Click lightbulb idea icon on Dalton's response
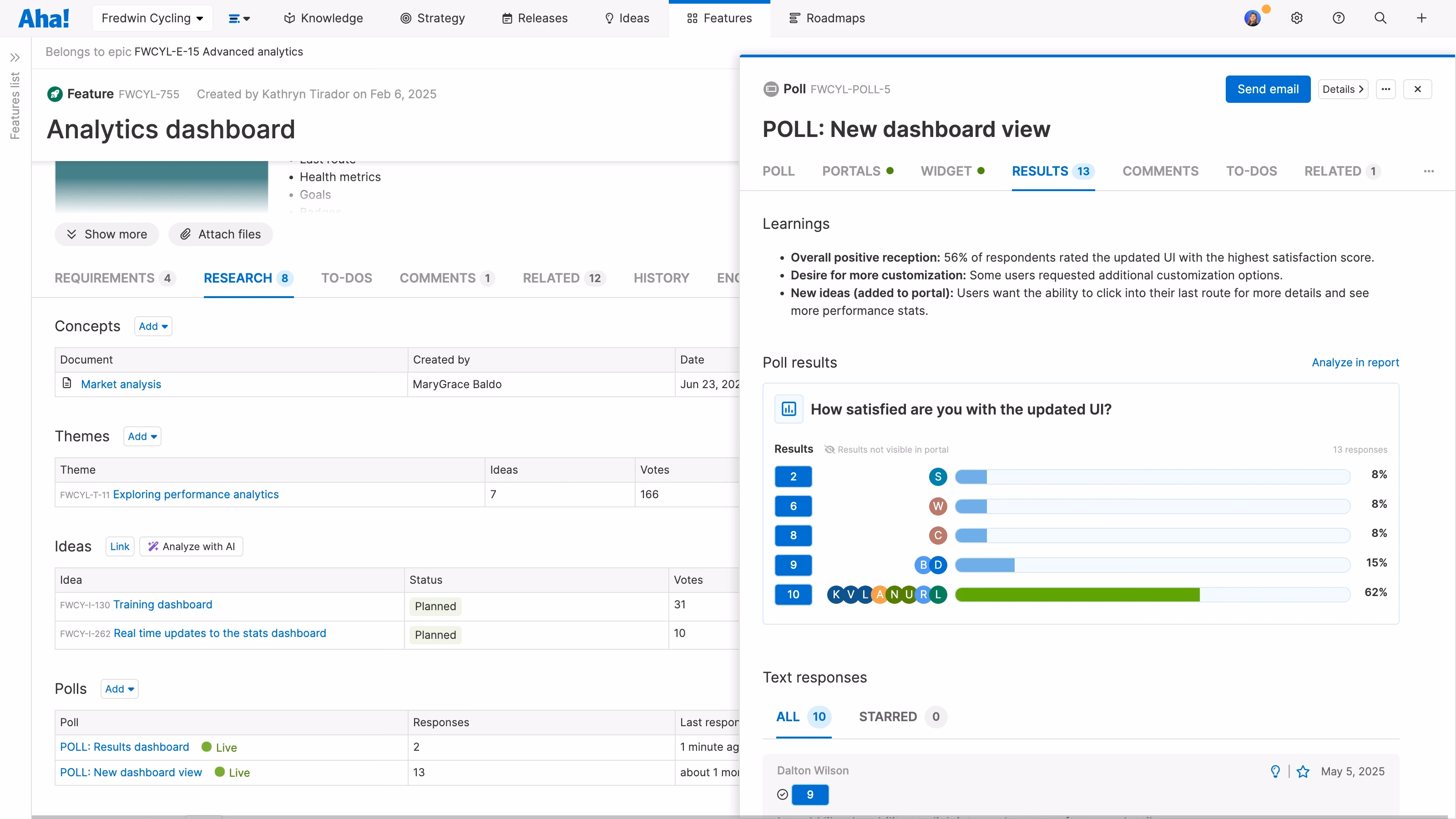The image size is (1456, 819). 1275,772
